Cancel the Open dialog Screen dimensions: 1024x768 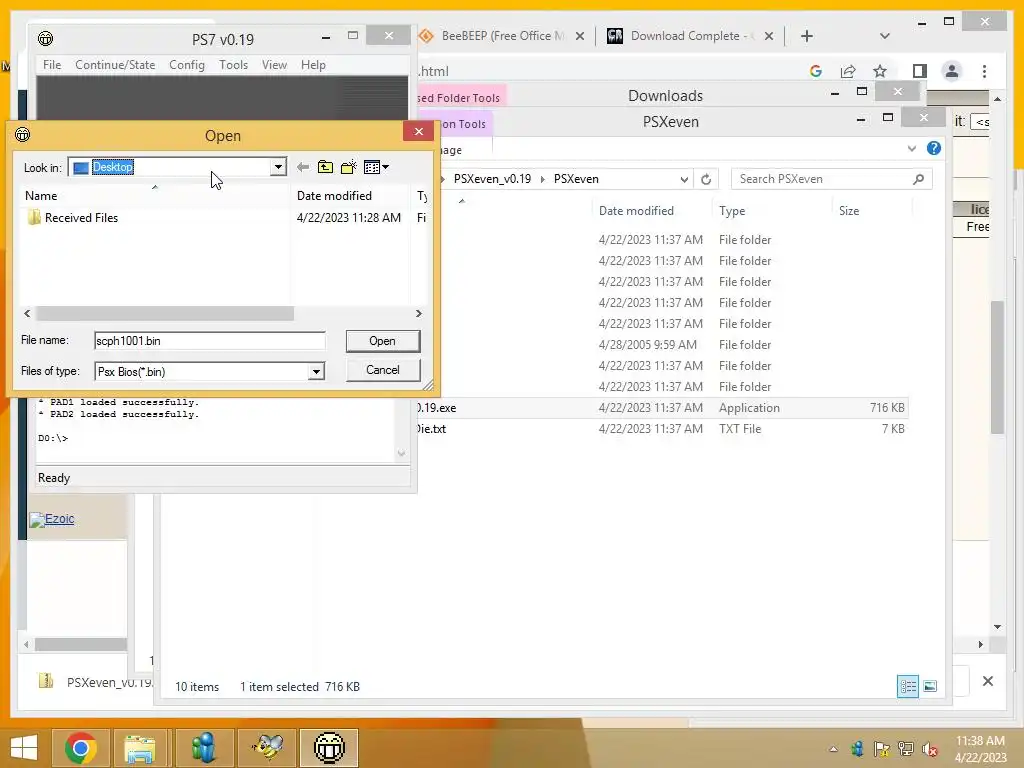click(383, 370)
